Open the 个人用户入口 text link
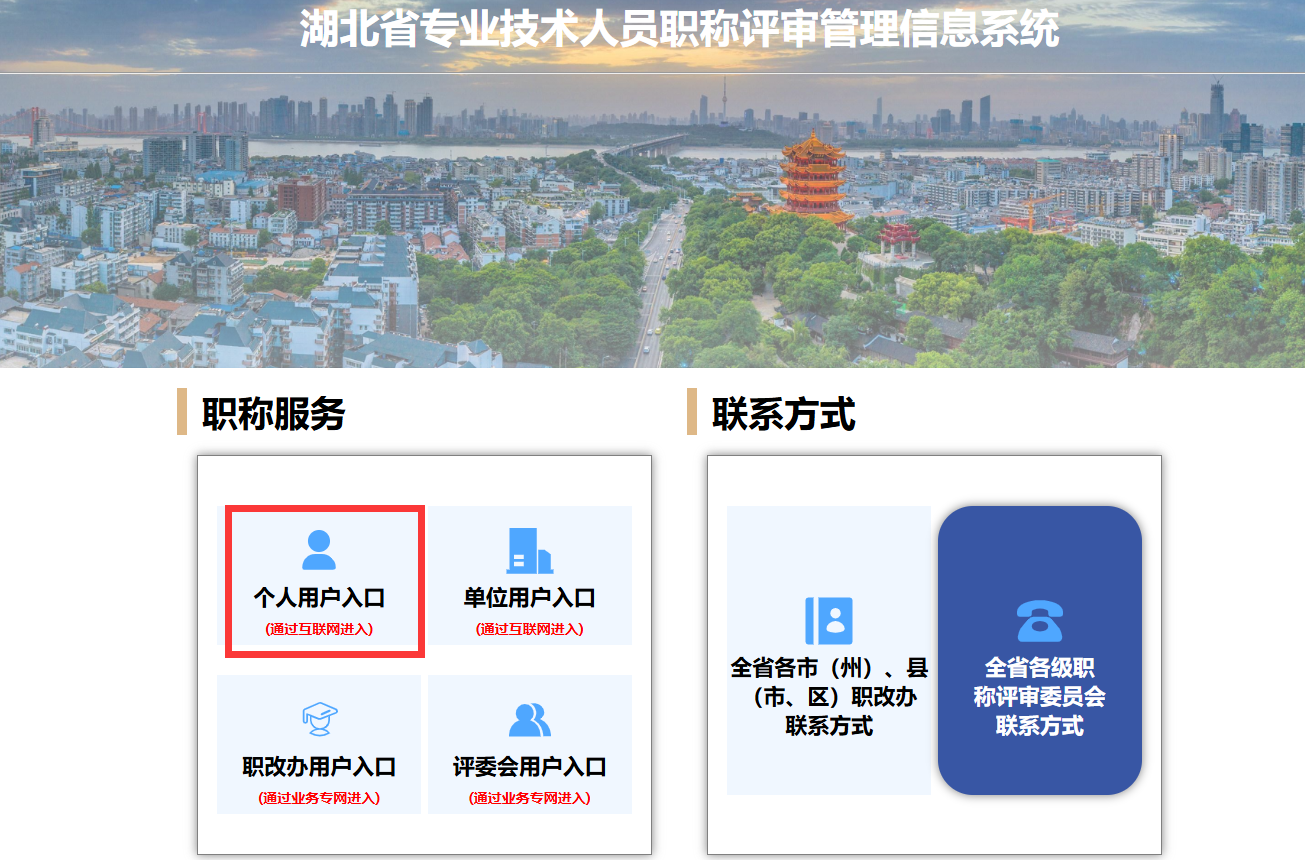This screenshot has height=860, width=1305. [x=319, y=598]
